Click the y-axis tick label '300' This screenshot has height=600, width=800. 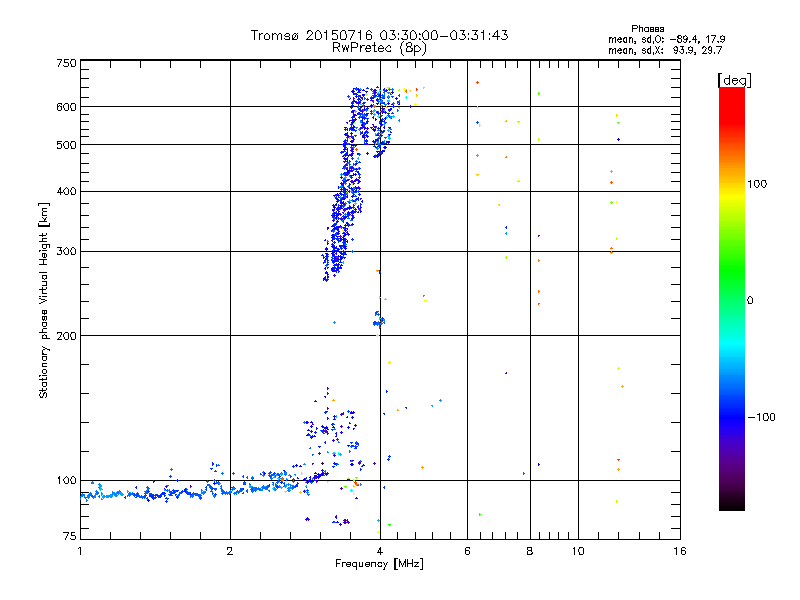coord(66,251)
